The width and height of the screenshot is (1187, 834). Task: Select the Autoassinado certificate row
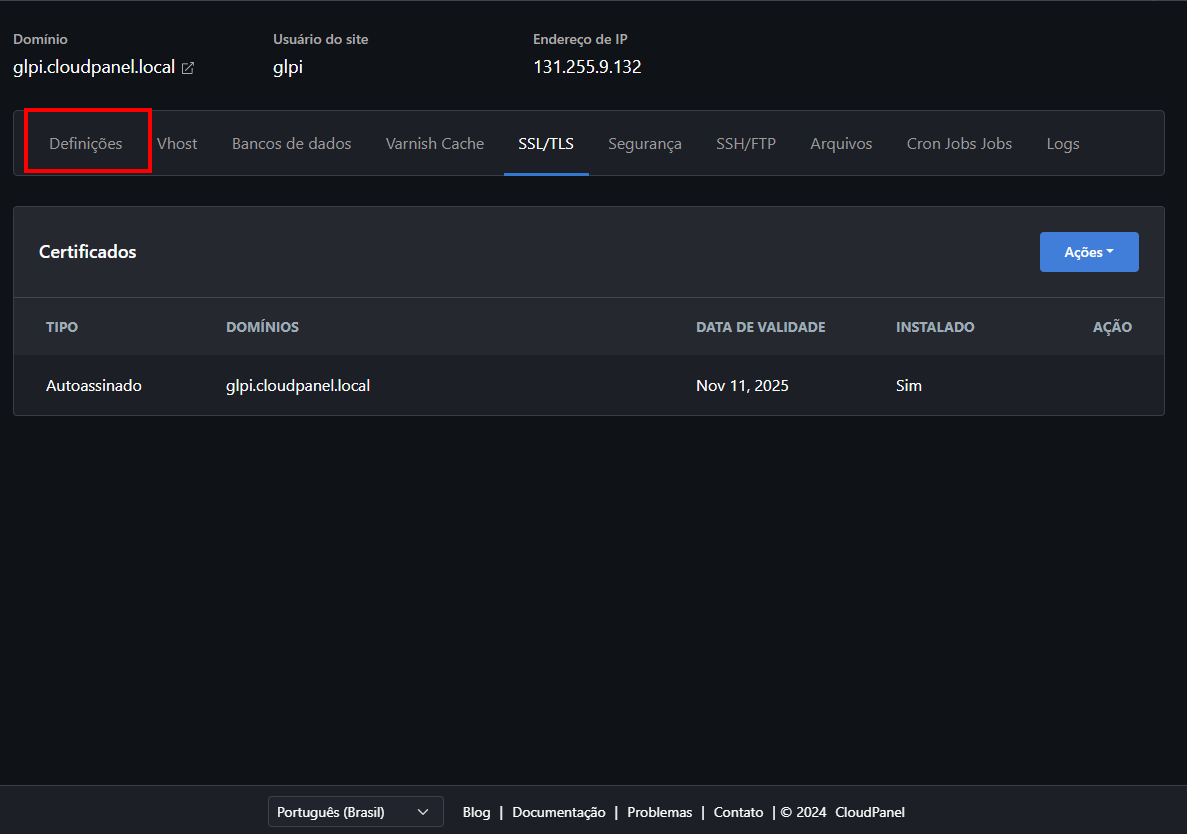click(94, 385)
